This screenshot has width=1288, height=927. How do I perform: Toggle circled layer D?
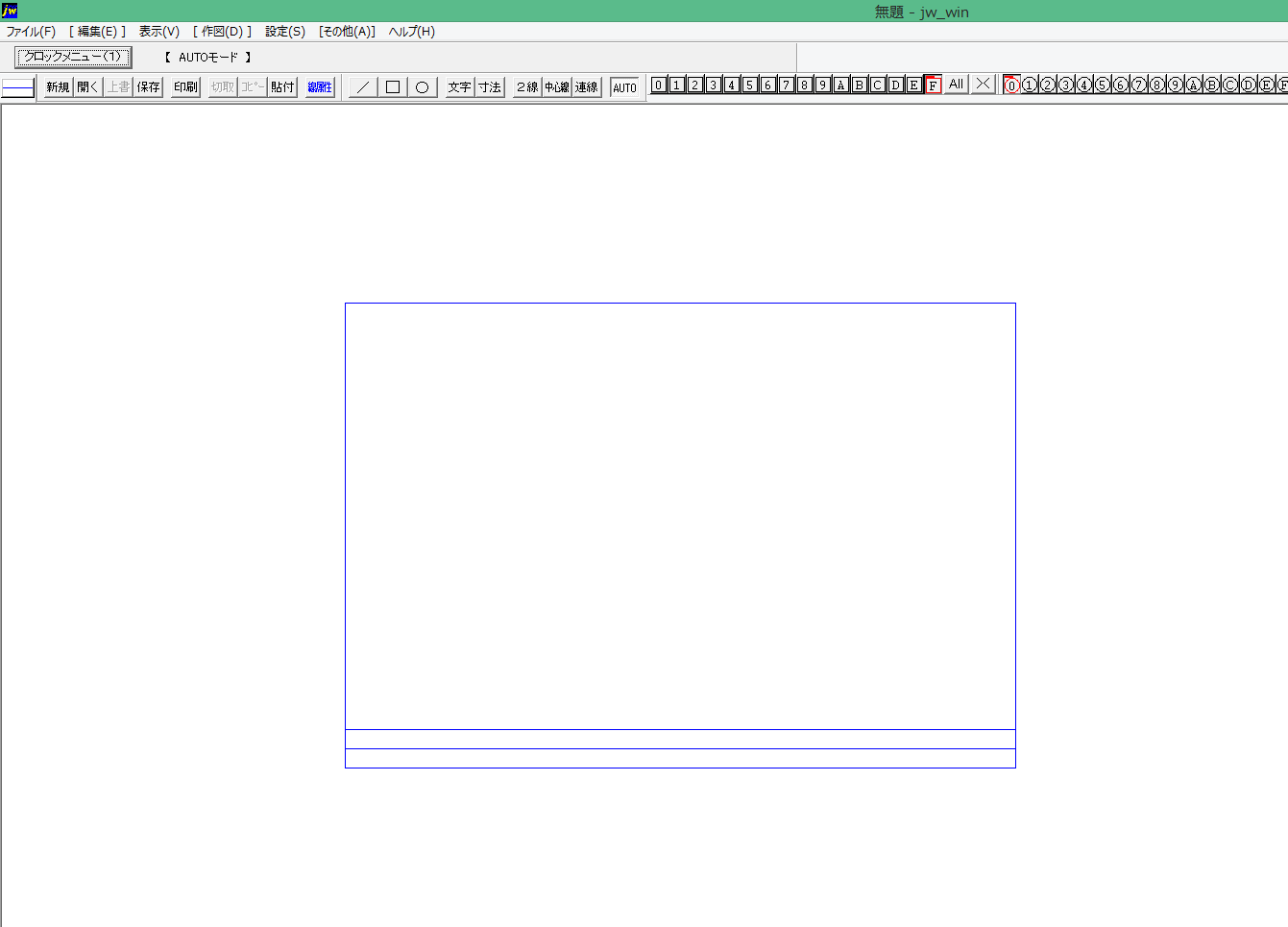click(1249, 85)
